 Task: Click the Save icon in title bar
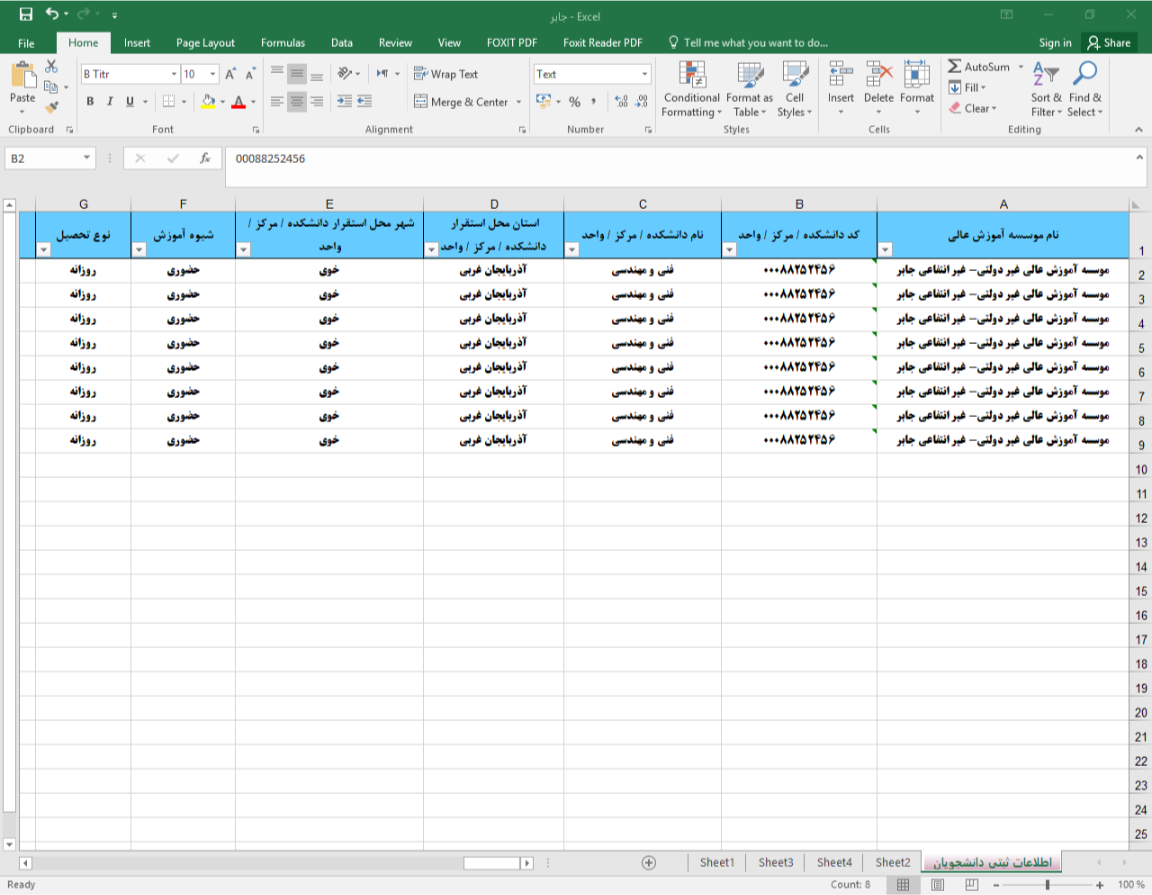pos(26,14)
